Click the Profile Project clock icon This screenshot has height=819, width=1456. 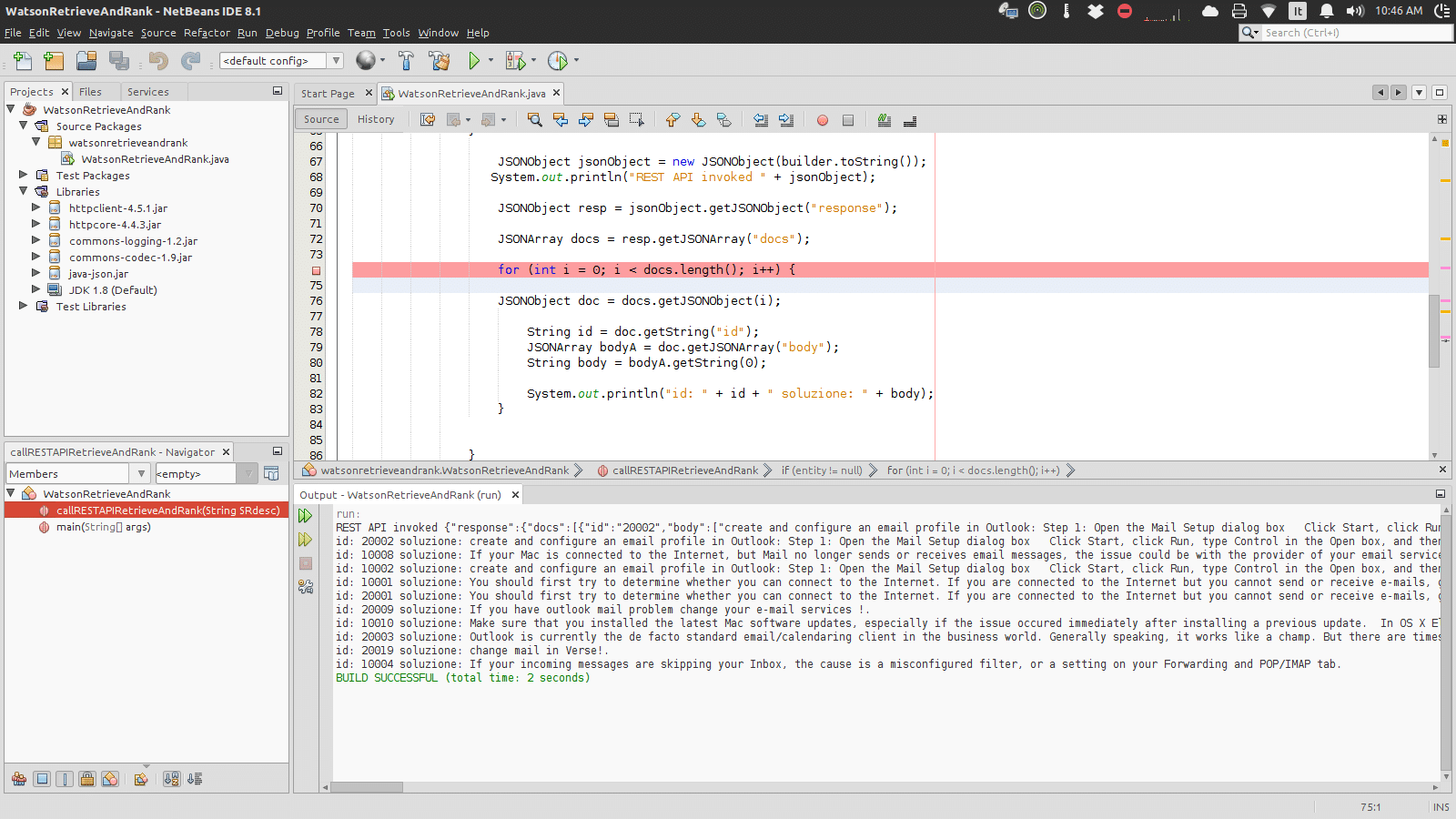point(558,61)
